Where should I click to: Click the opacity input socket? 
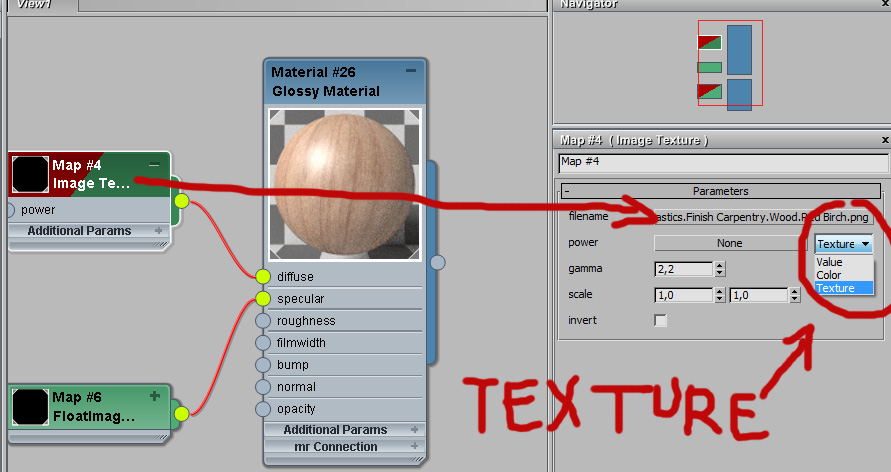(x=263, y=409)
